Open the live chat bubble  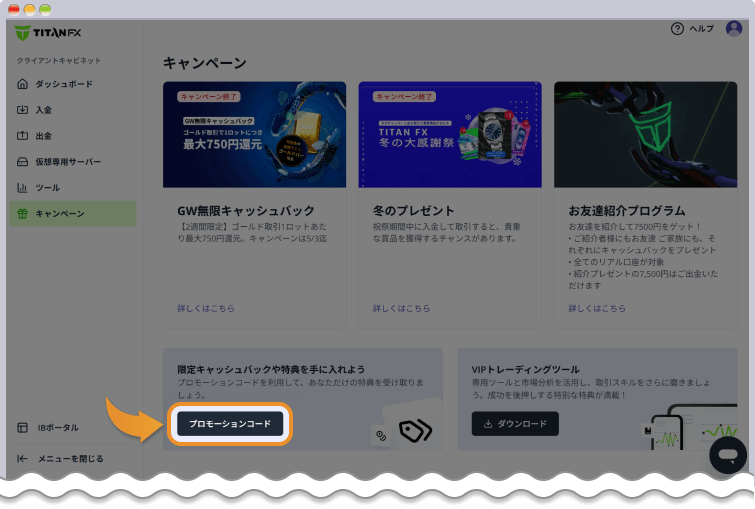click(728, 455)
